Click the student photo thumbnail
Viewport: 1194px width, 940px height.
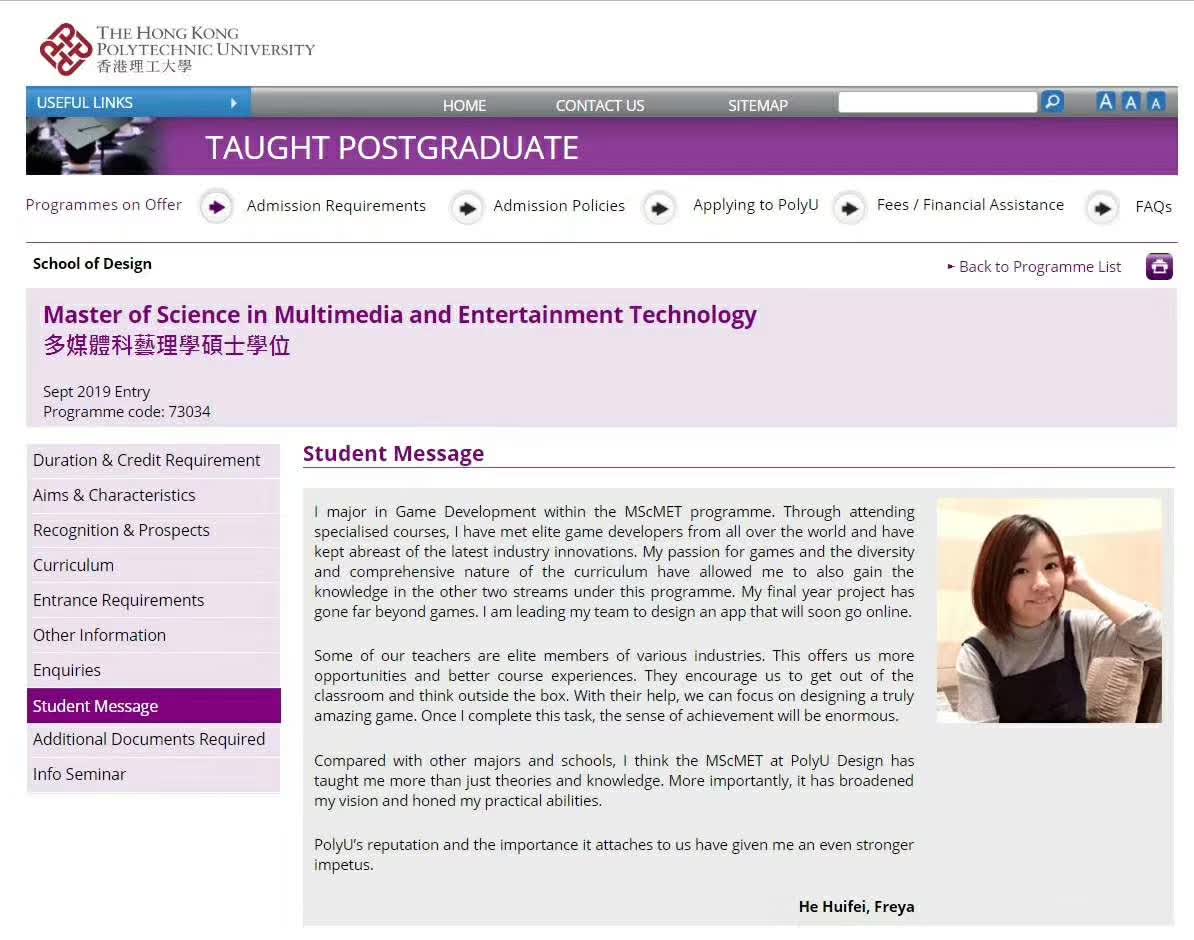[x=1049, y=610]
